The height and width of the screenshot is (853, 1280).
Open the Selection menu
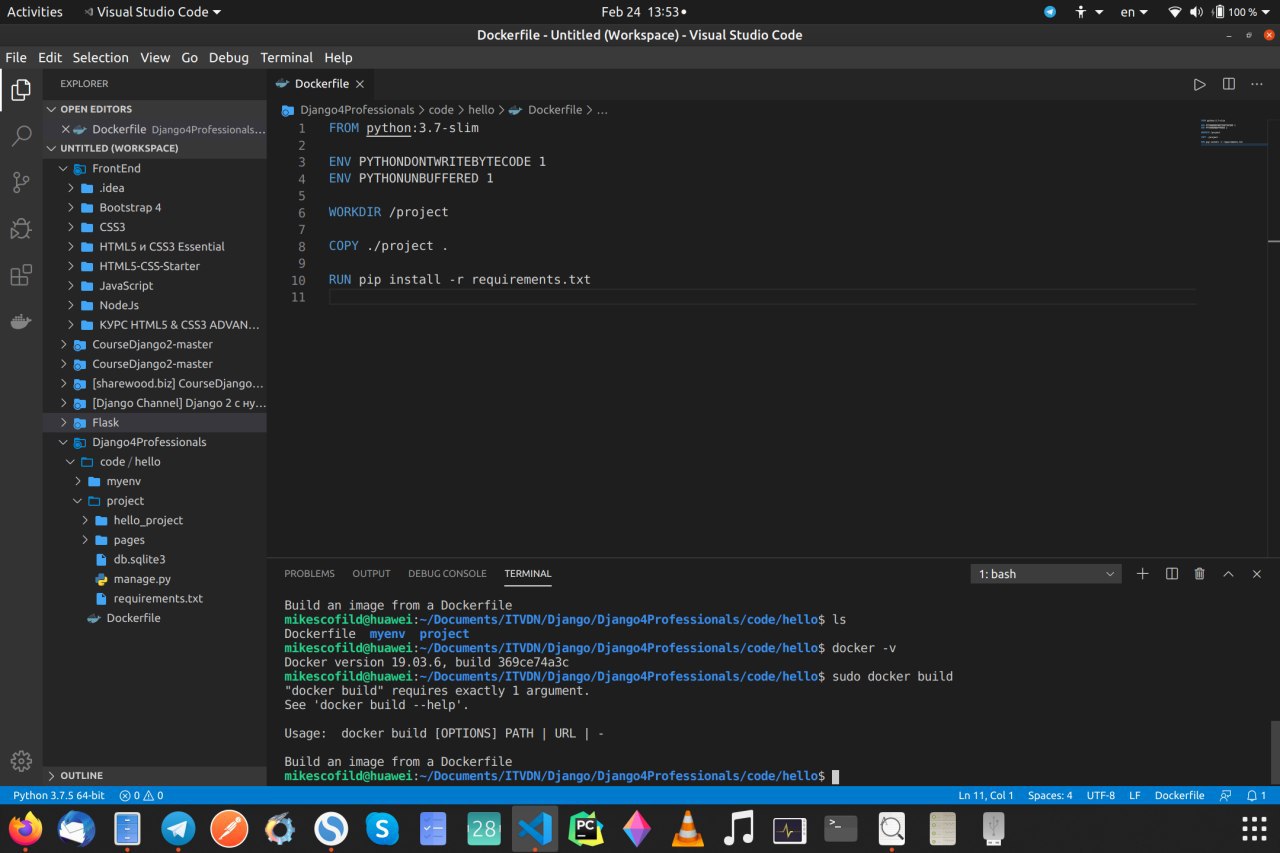(x=100, y=57)
